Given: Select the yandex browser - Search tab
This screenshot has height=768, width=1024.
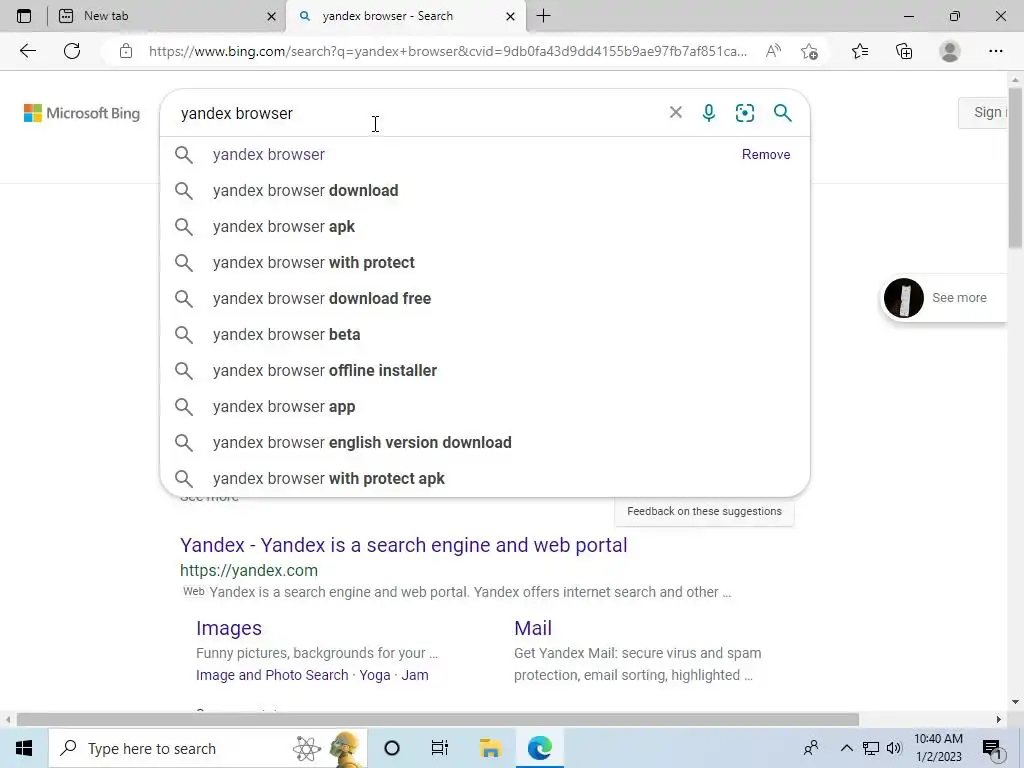Looking at the screenshot, I should pos(405,16).
